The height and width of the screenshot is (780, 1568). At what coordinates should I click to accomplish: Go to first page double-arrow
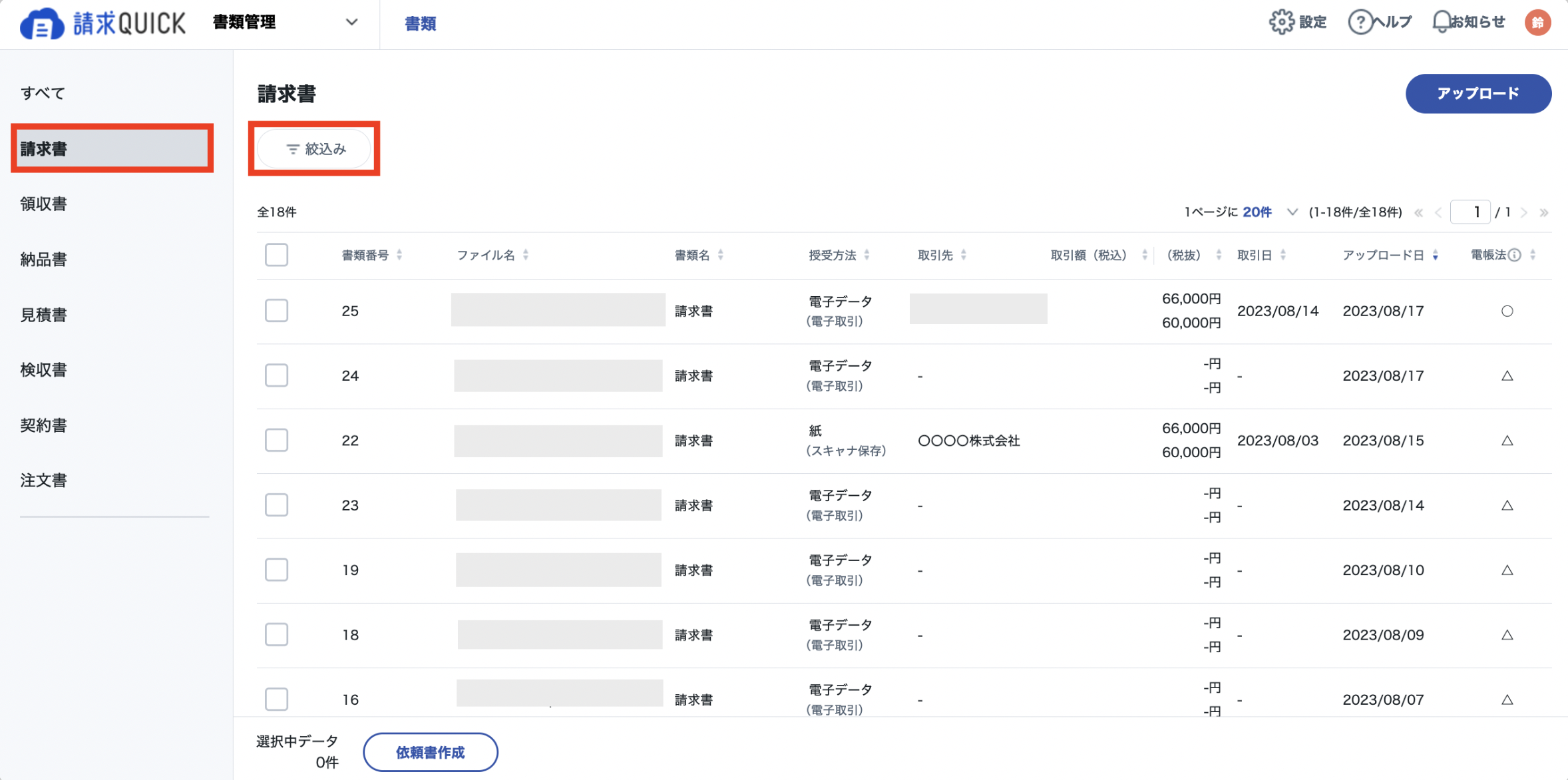[x=1419, y=213]
